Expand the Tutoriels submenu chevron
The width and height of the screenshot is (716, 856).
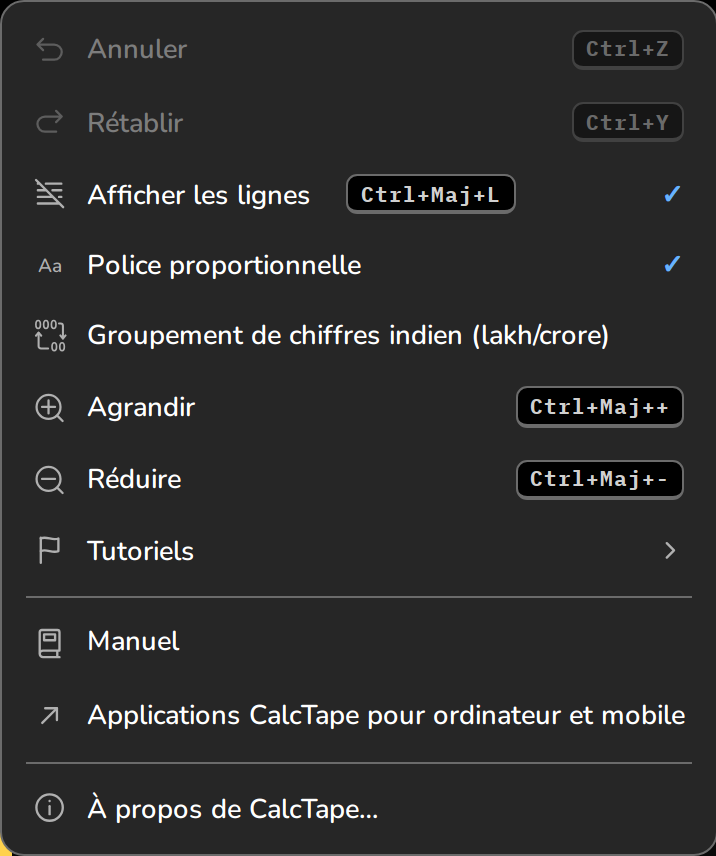point(670,550)
